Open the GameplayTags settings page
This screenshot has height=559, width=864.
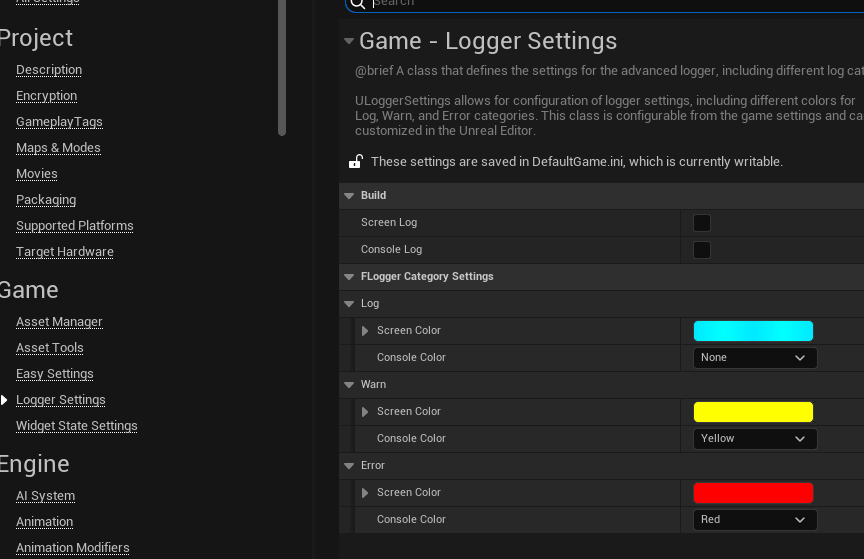tap(59, 122)
